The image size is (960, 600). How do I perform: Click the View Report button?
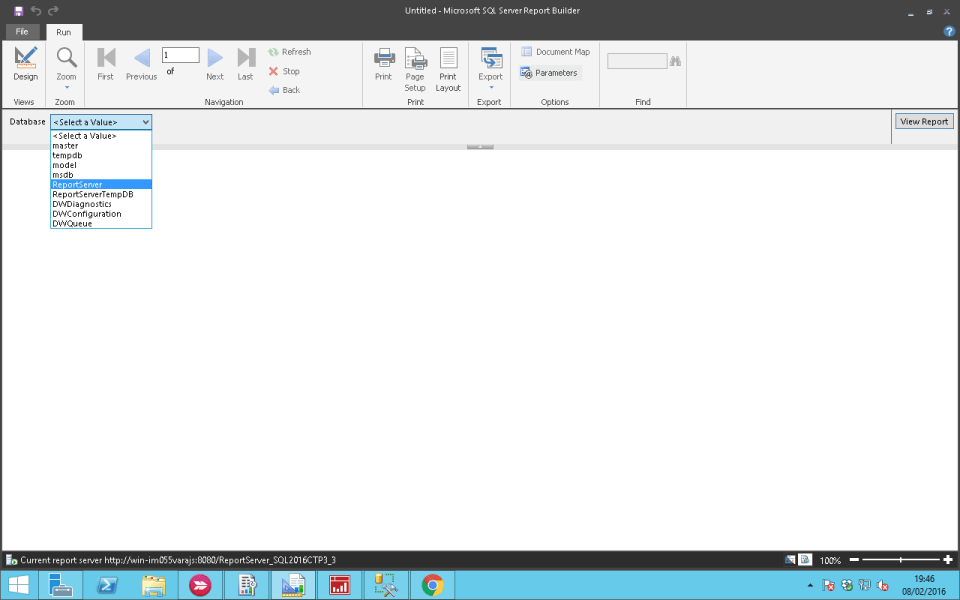tap(924, 121)
